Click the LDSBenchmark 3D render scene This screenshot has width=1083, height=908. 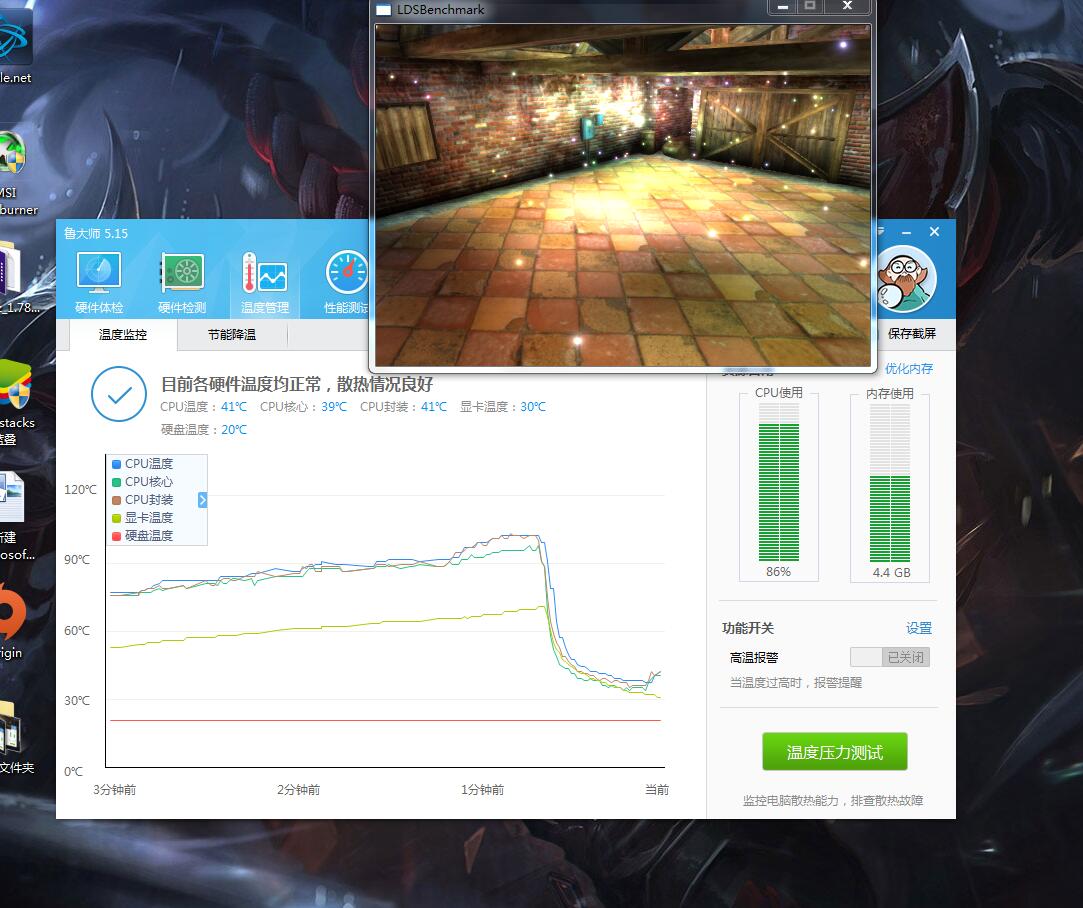pos(622,195)
